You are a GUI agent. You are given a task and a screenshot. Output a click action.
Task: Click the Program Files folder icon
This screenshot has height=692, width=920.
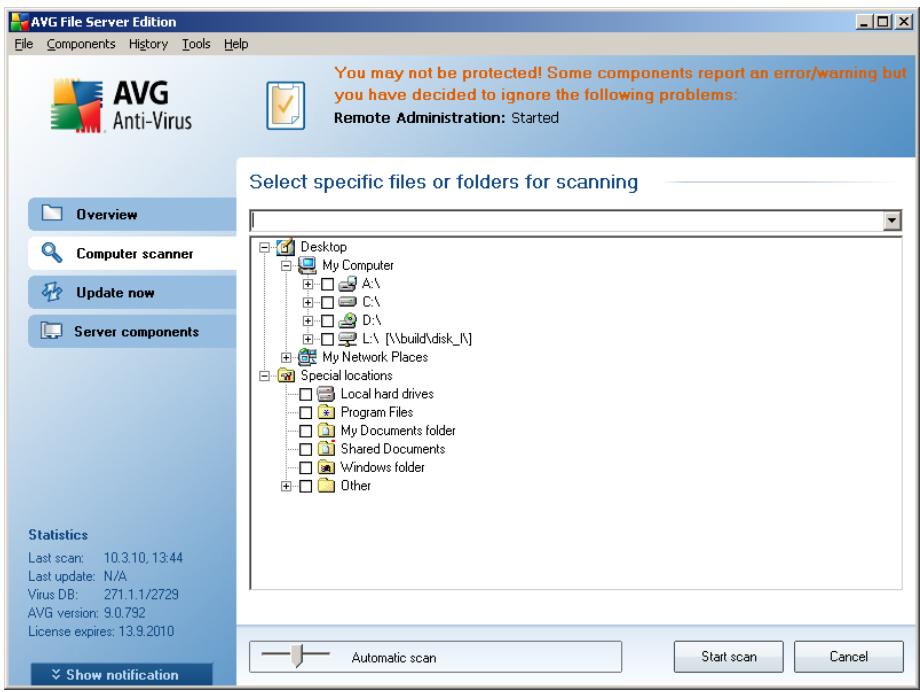(x=326, y=412)
